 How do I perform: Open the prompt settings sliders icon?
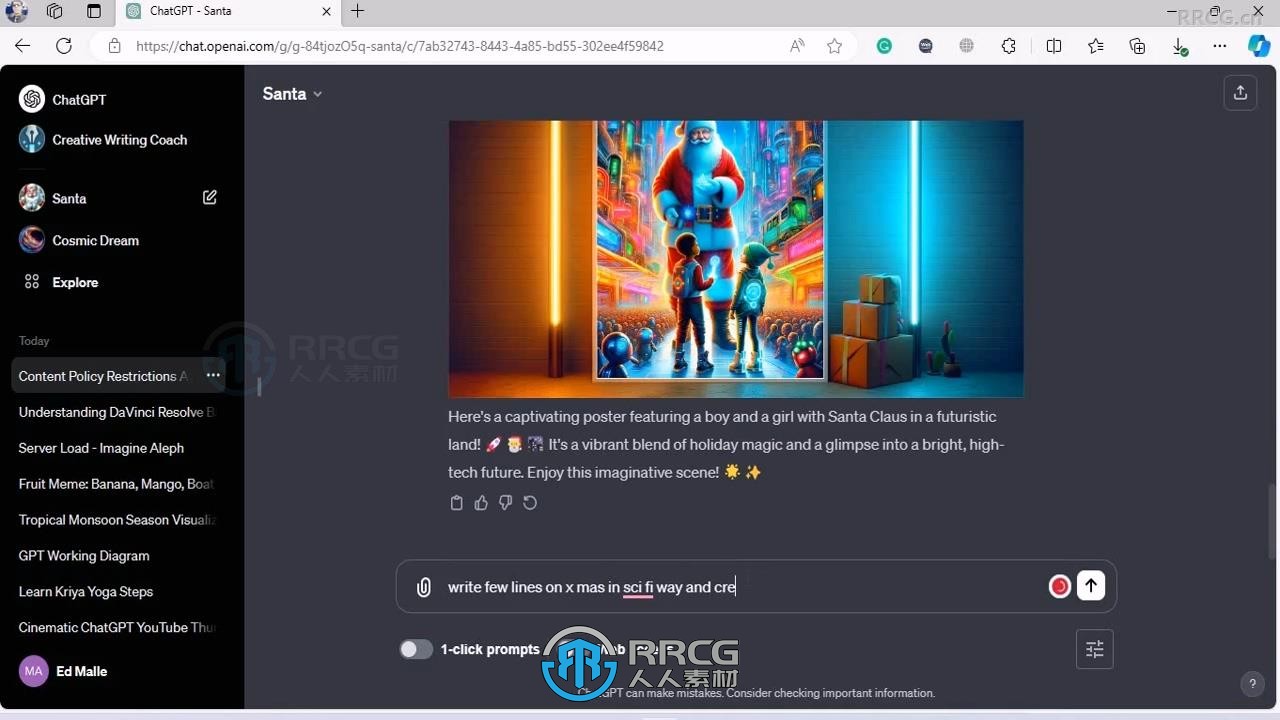click(x=1095, y=649)
